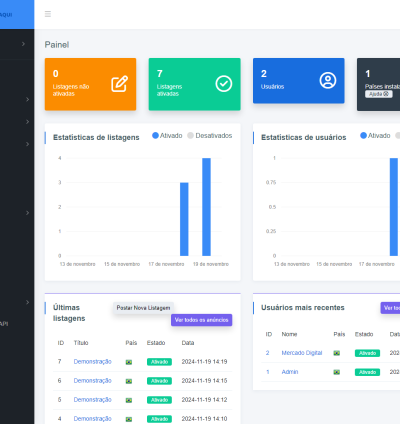Open Mercado Digital user link
The image size is (400, 424).
[x=302, y=353]
